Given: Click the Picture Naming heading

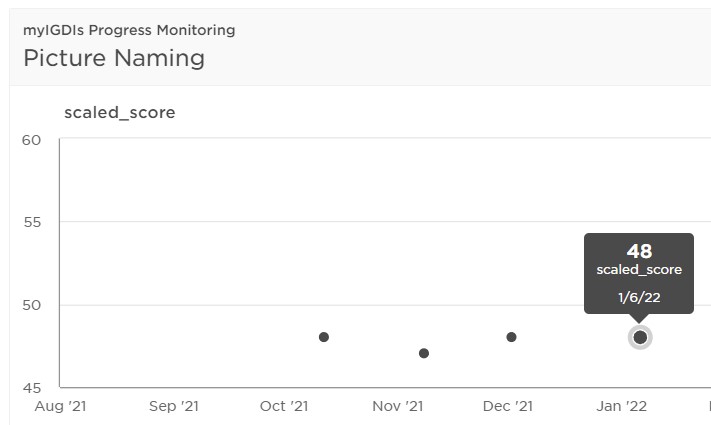Looking at the screenshot, I should coord(114,59).
